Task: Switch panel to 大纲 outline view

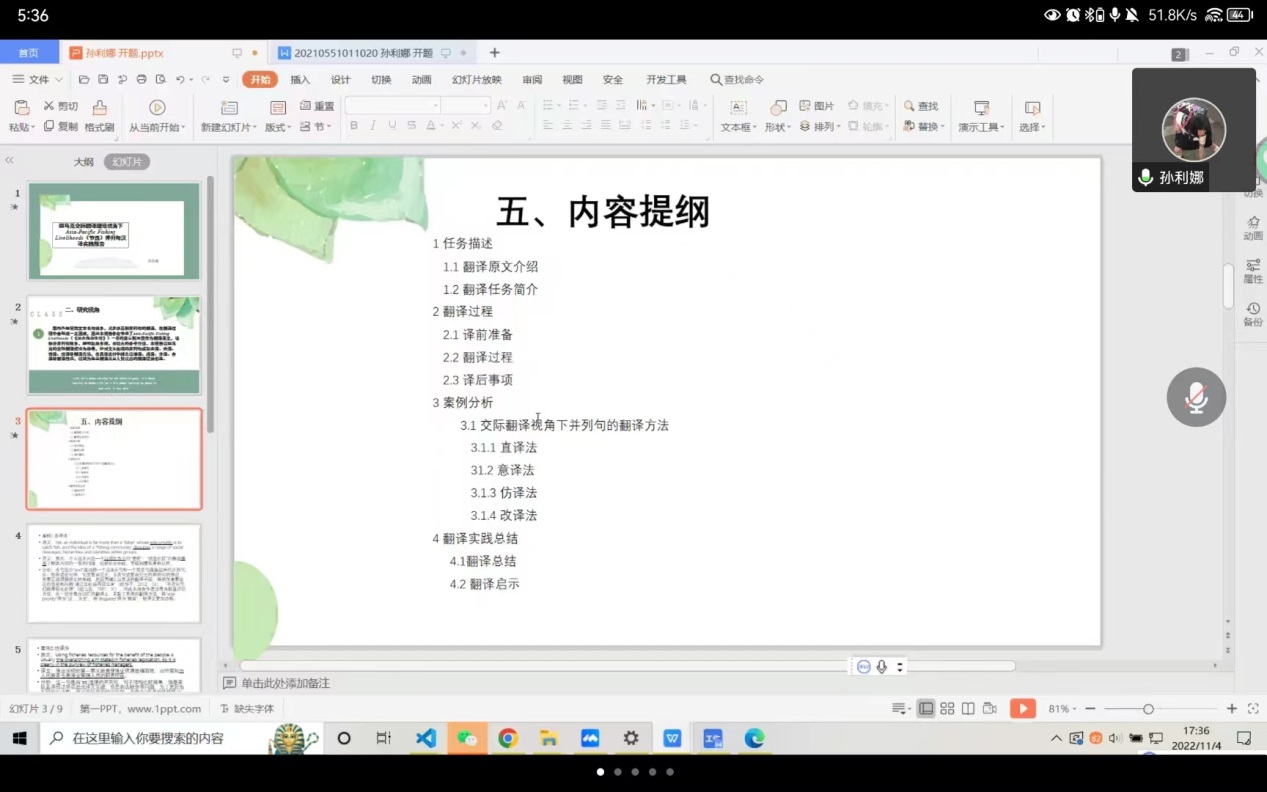Action: click(x=83, y=162)
